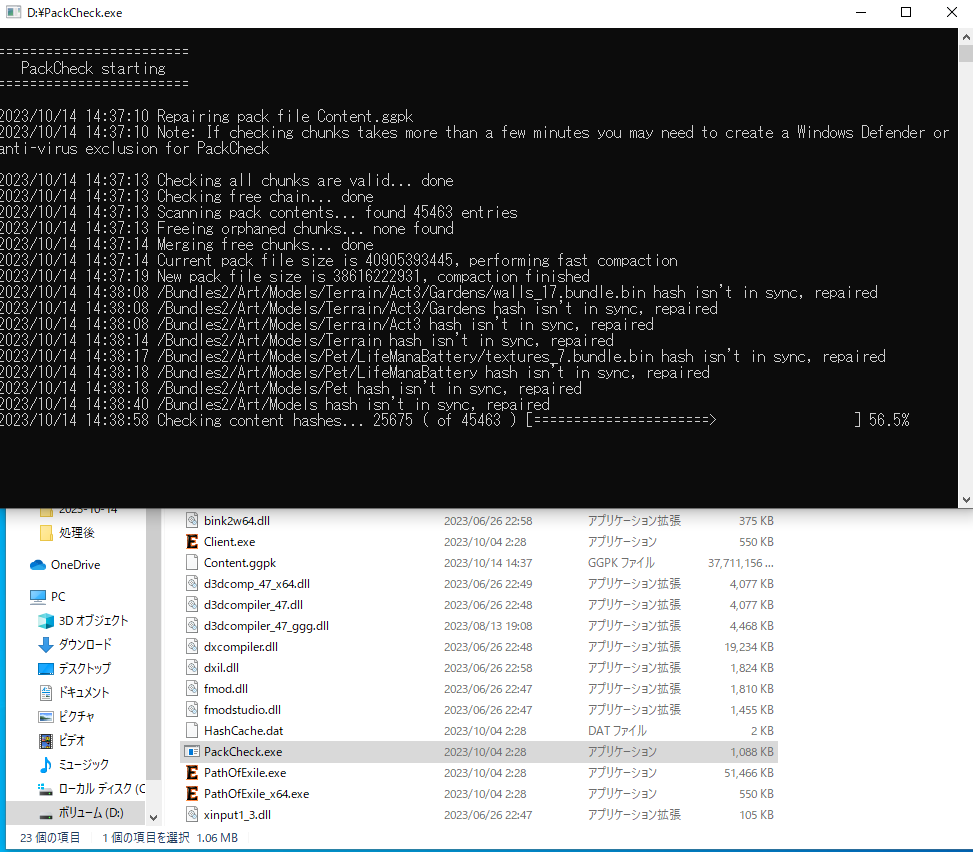Viewport: 973px width, 852px height.
Task: Select the dxcompiler.dll file icon
Action: click(x=192, y=647)
